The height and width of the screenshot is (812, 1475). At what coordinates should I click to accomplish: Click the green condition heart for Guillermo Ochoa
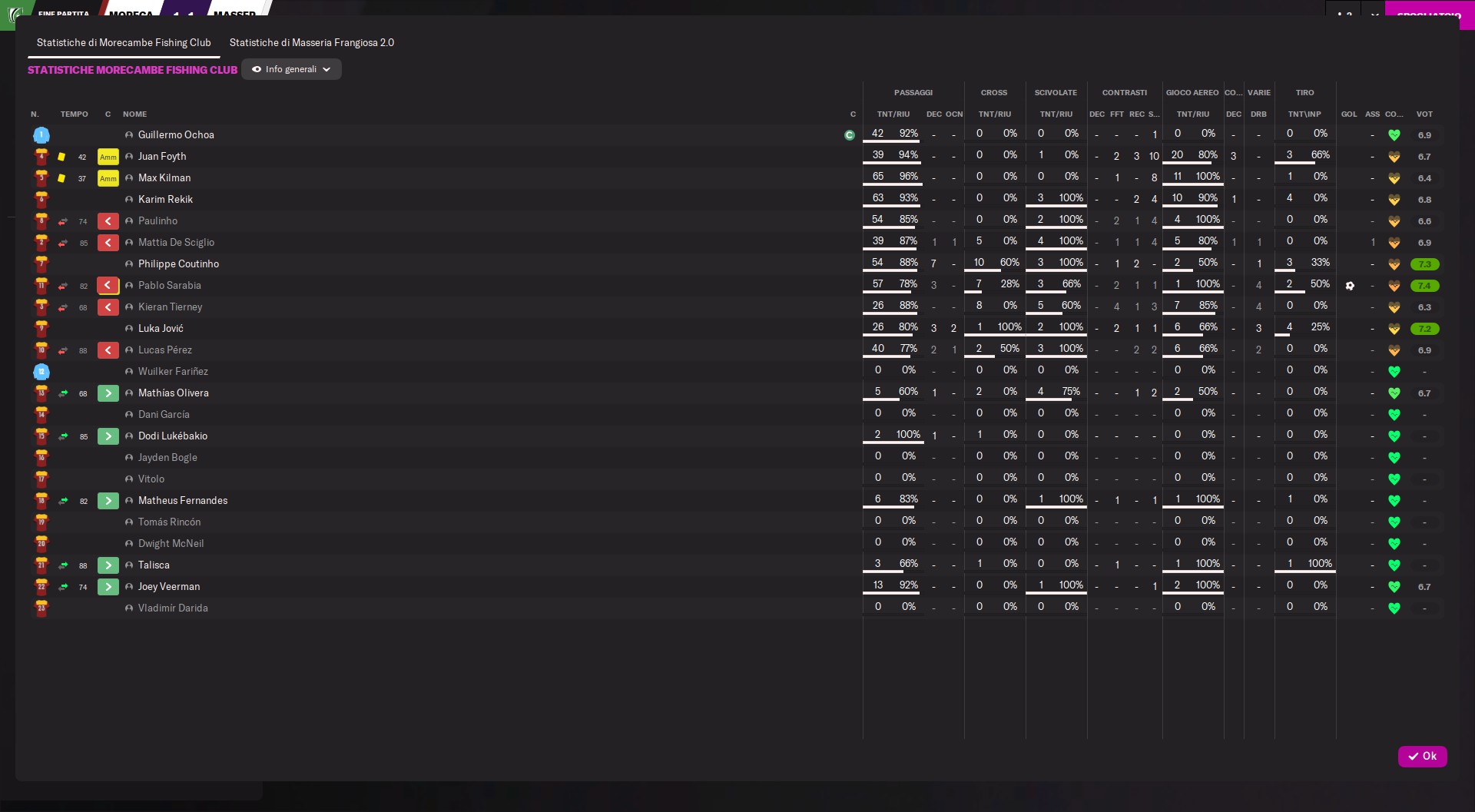click(x=1394, y=135)
